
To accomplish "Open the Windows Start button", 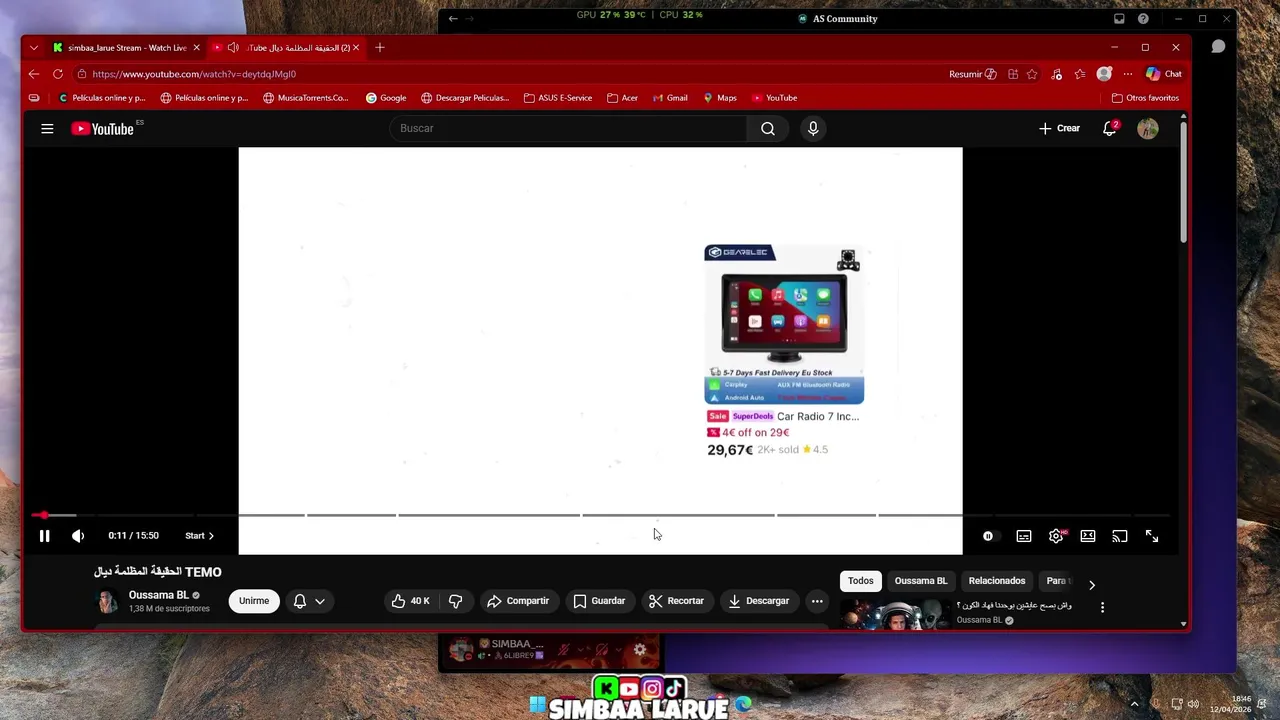I will tap(537, 705).
